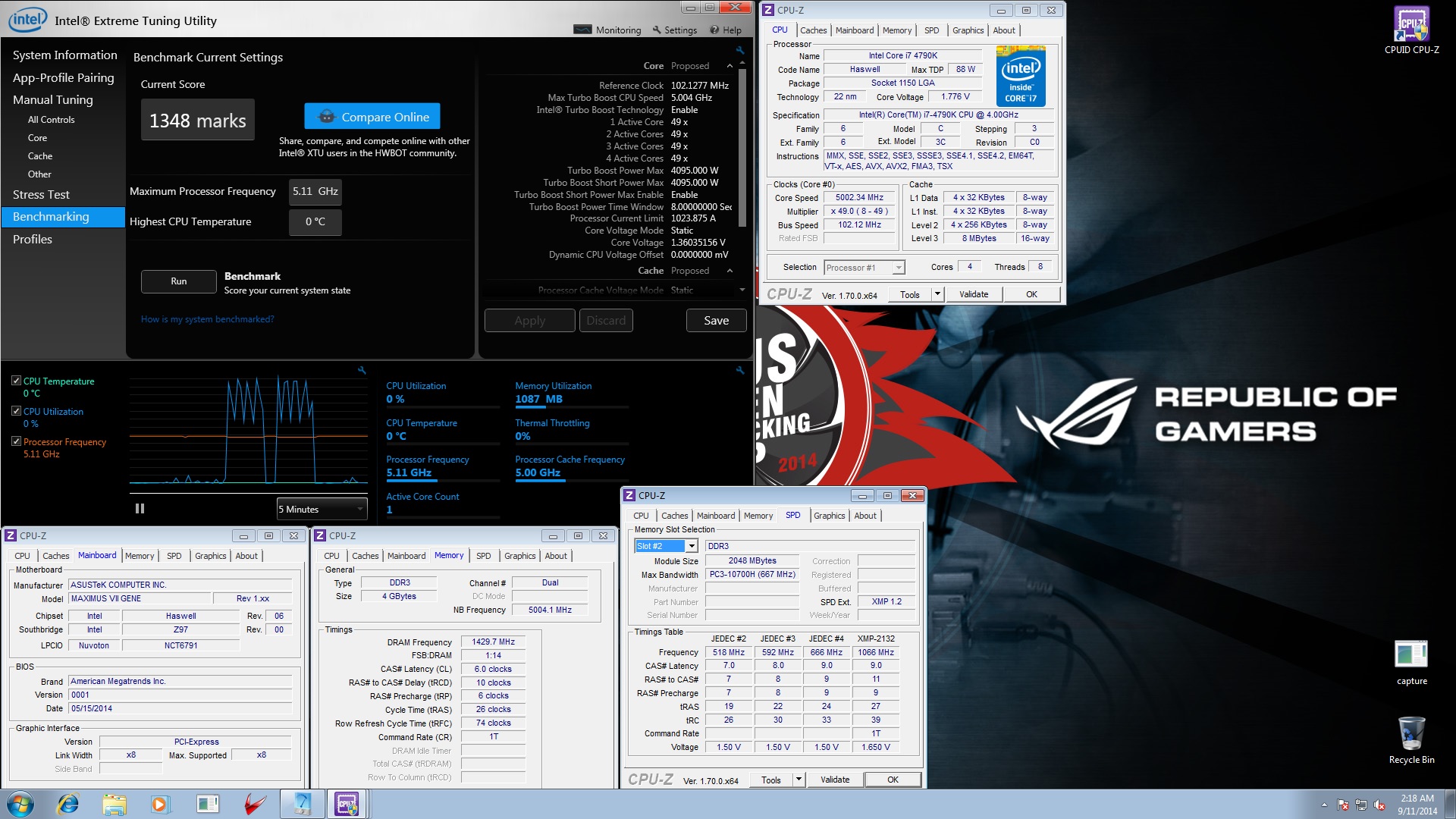Select All Controls under Manual Tuning
This screenshot has height=819, width=1456.
(x=51, y=120)
